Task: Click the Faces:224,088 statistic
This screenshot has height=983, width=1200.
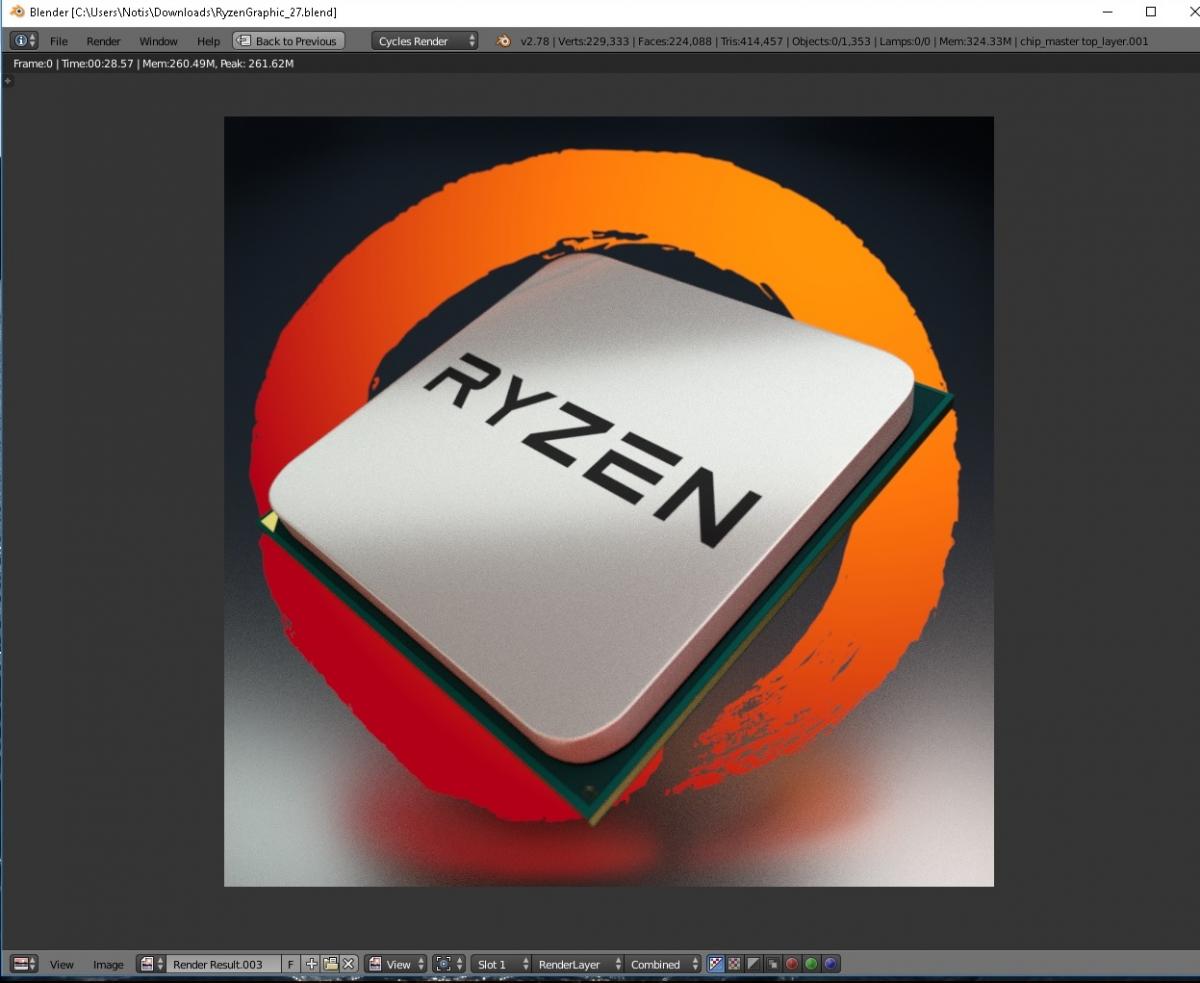Action: point(675,41)
